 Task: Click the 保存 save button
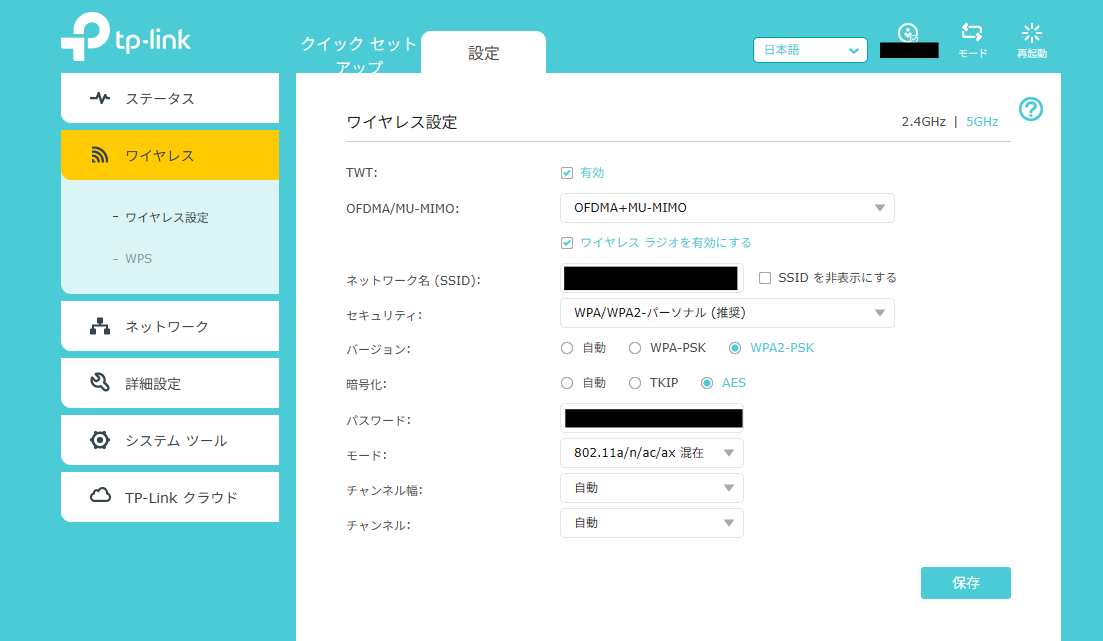point(965,583)
